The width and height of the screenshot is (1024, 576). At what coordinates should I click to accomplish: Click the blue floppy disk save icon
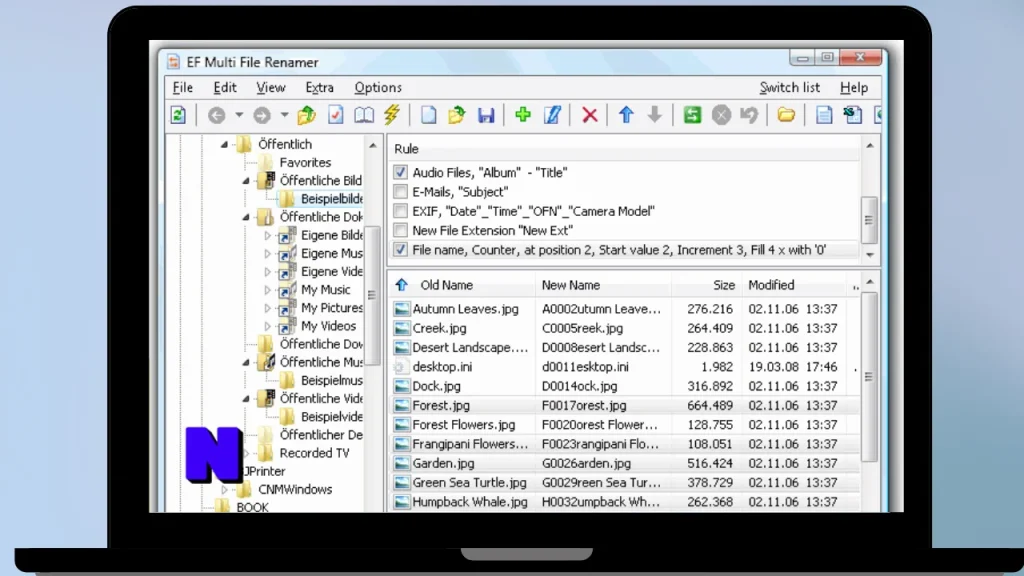[x=486, y=116]
